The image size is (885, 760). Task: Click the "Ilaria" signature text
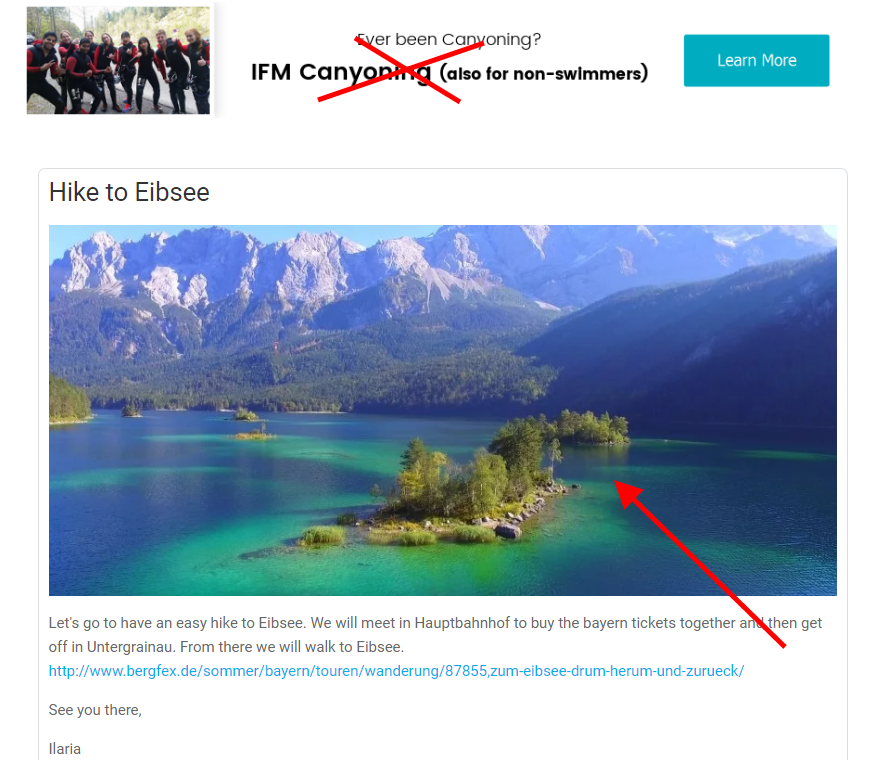pos(64,749)
